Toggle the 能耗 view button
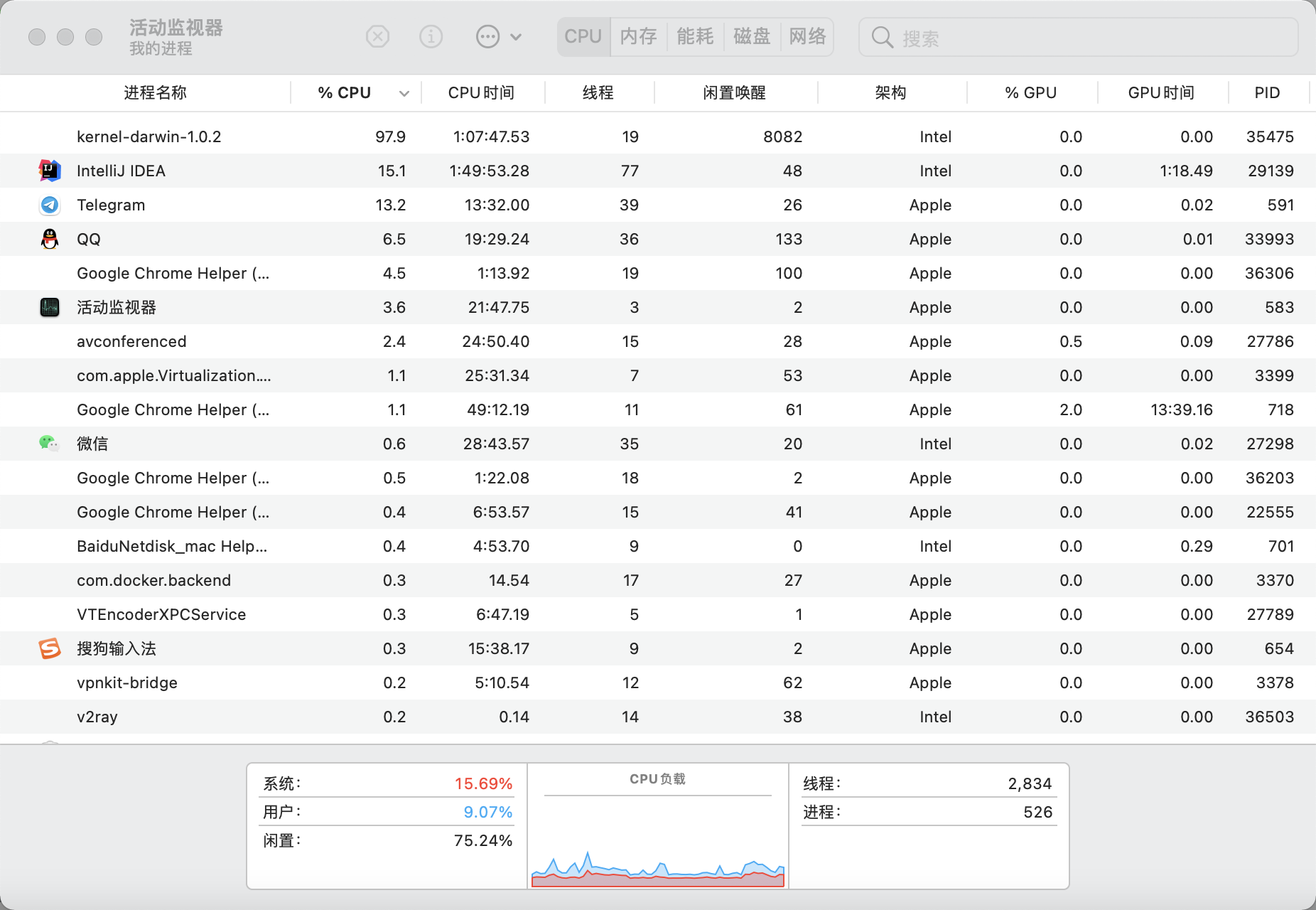The height and width of the screenshot is (910, 1316). click(694, 36)
